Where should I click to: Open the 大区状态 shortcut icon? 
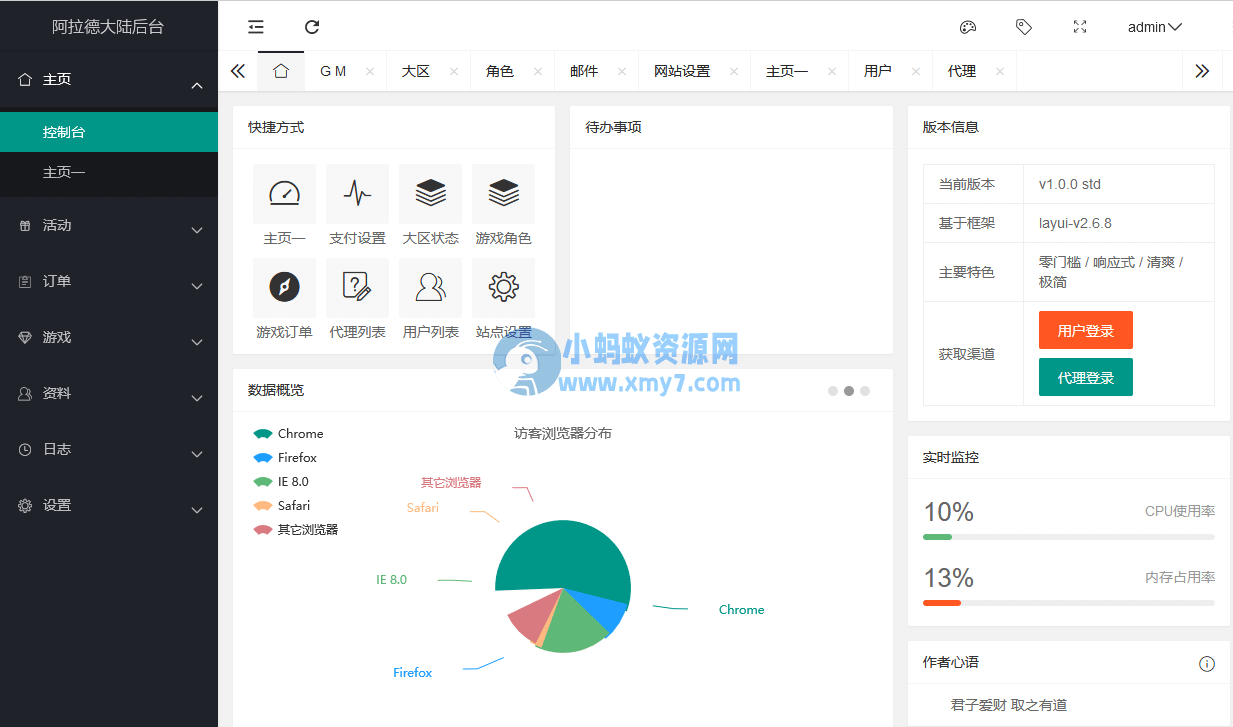pyautogui.click(x=430, y=194)
